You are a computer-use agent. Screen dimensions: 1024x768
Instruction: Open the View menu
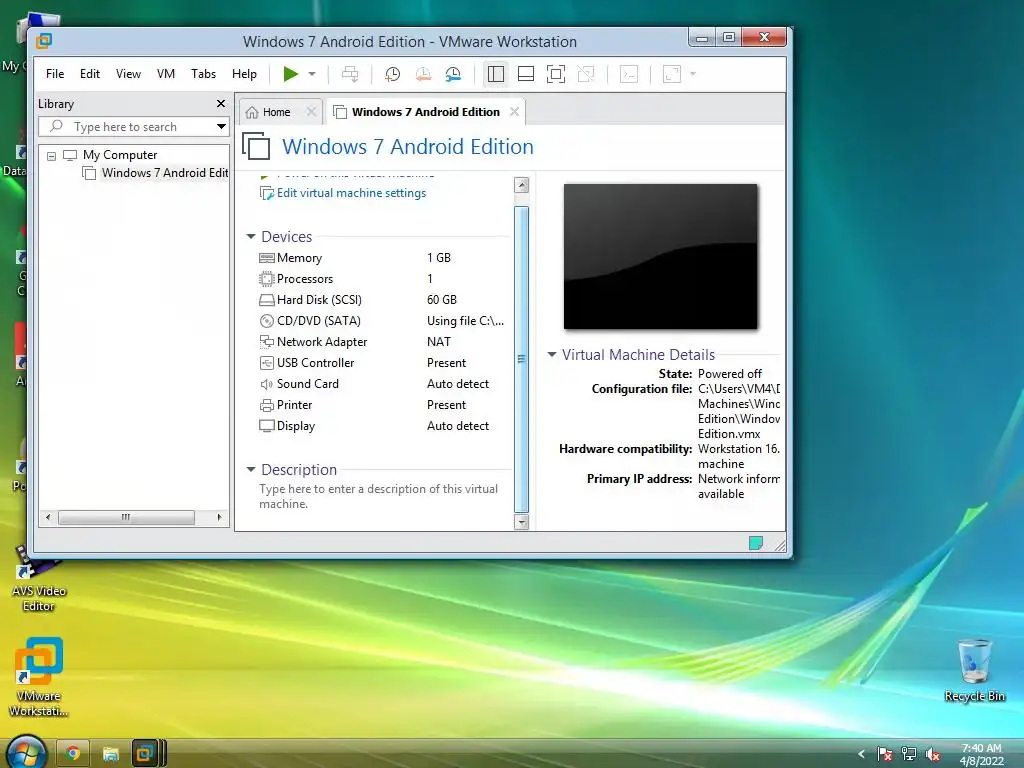point(128,74)
